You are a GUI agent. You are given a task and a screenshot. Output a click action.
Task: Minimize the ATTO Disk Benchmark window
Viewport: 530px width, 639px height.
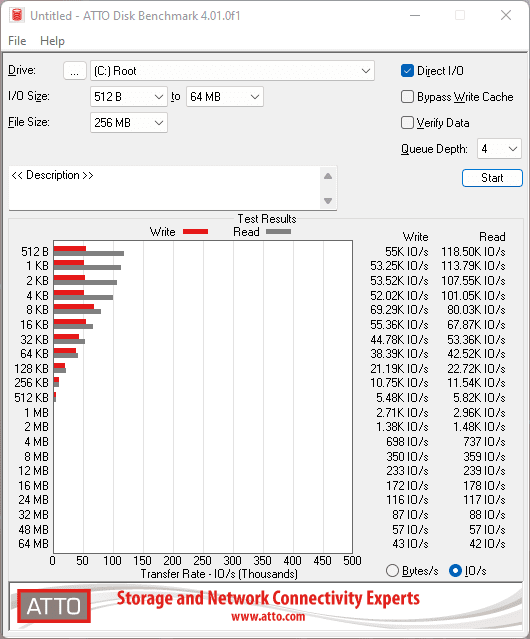415,15
